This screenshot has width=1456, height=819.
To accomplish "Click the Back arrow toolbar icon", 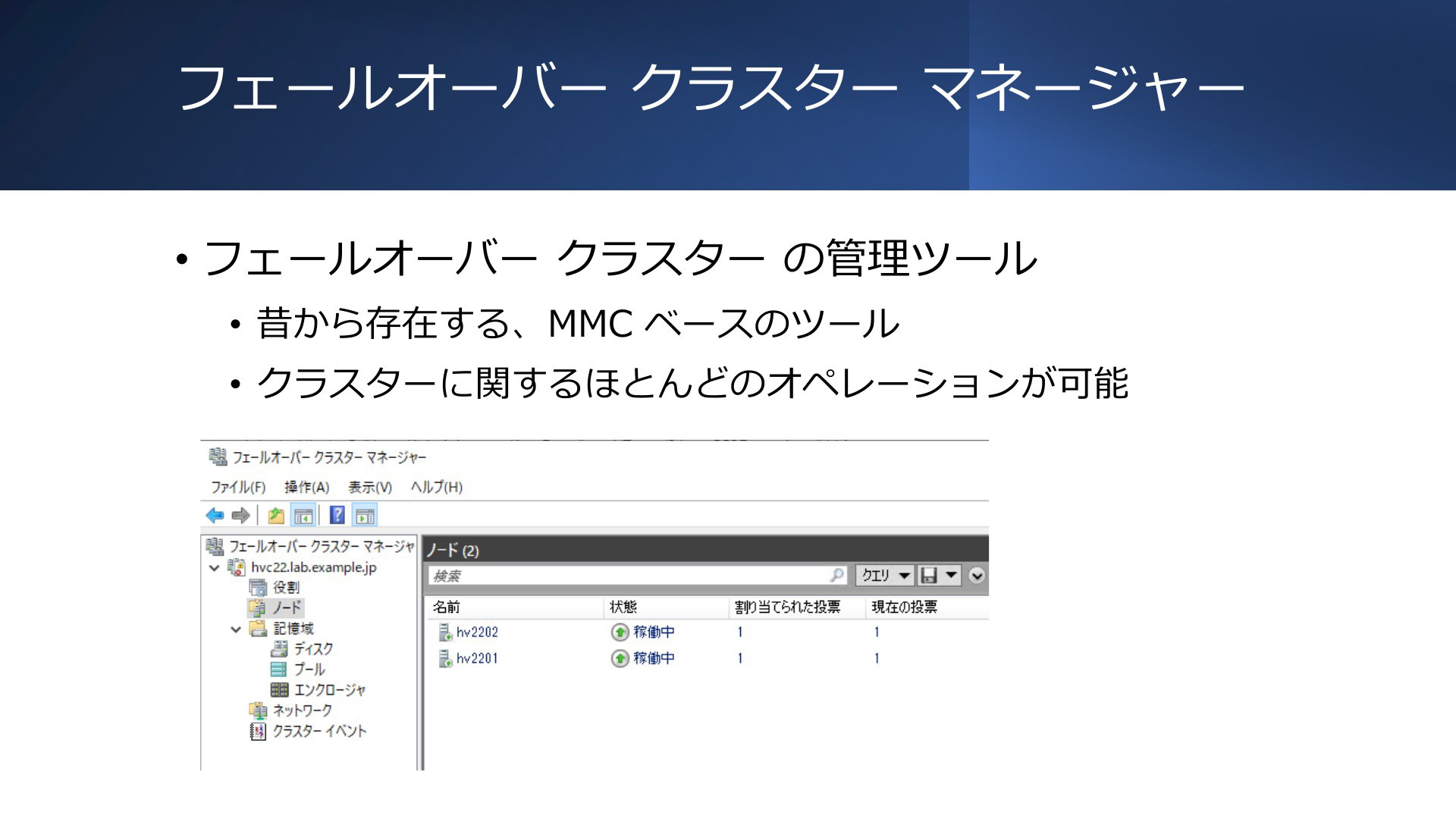I will point(215,516).
